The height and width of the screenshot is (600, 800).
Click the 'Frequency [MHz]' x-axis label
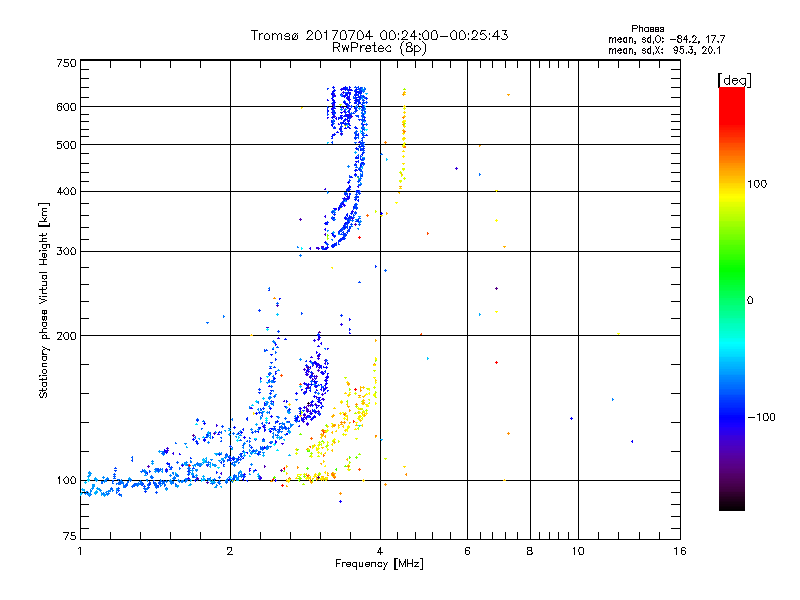coord(379,564)
